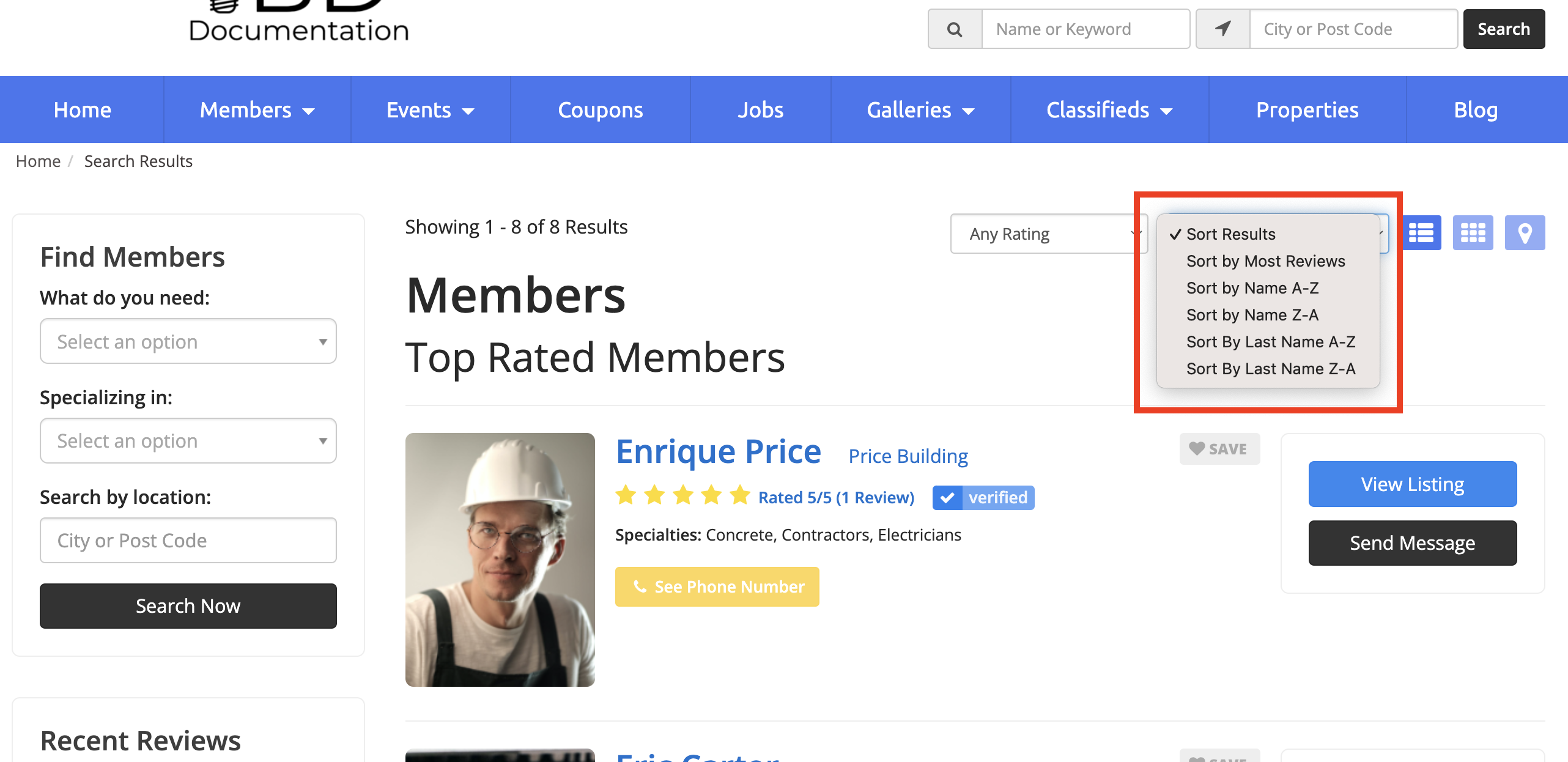Screen dimensions: 1568x762
Task: Click the View Listing button
Action: [1412, 484]
